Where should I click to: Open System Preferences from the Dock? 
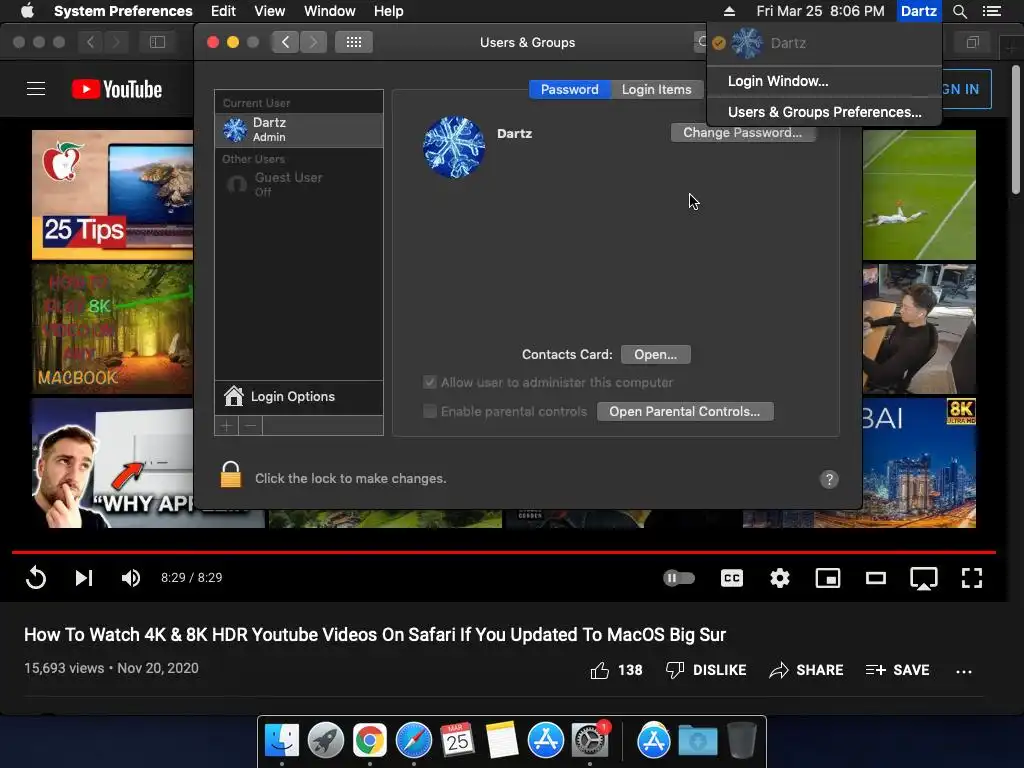click(590, 741)
